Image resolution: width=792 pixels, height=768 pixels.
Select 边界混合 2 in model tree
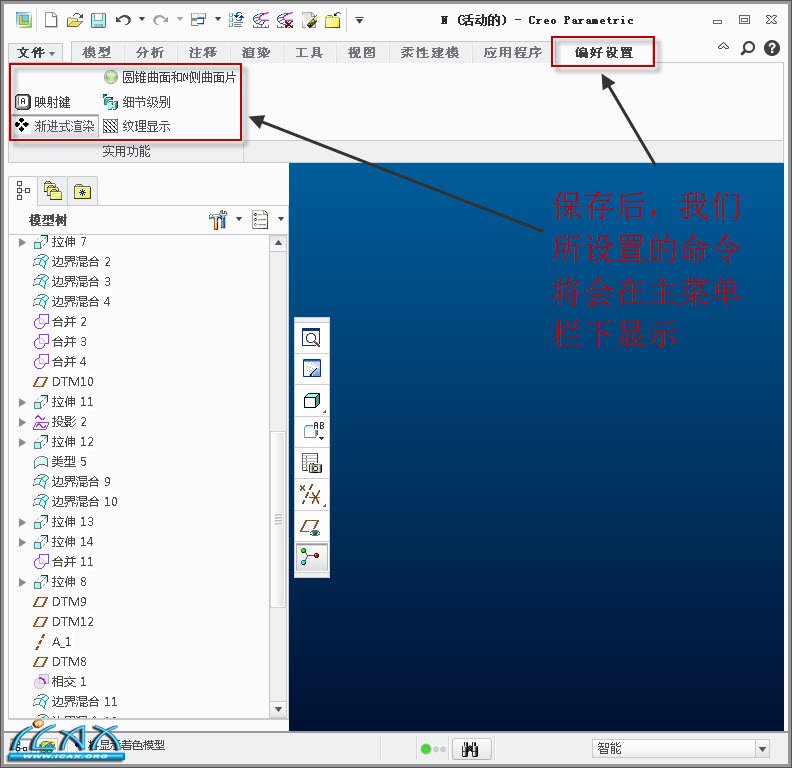click(72, 262)
